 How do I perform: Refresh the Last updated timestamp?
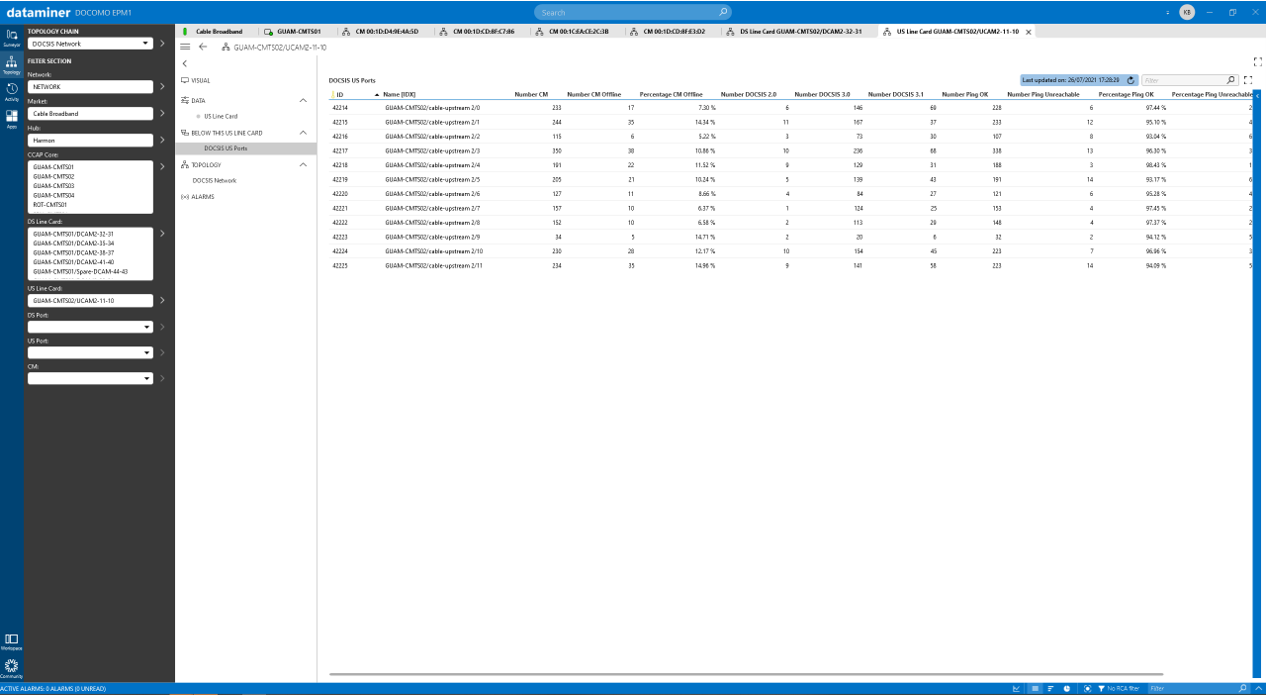(1131, 80)
